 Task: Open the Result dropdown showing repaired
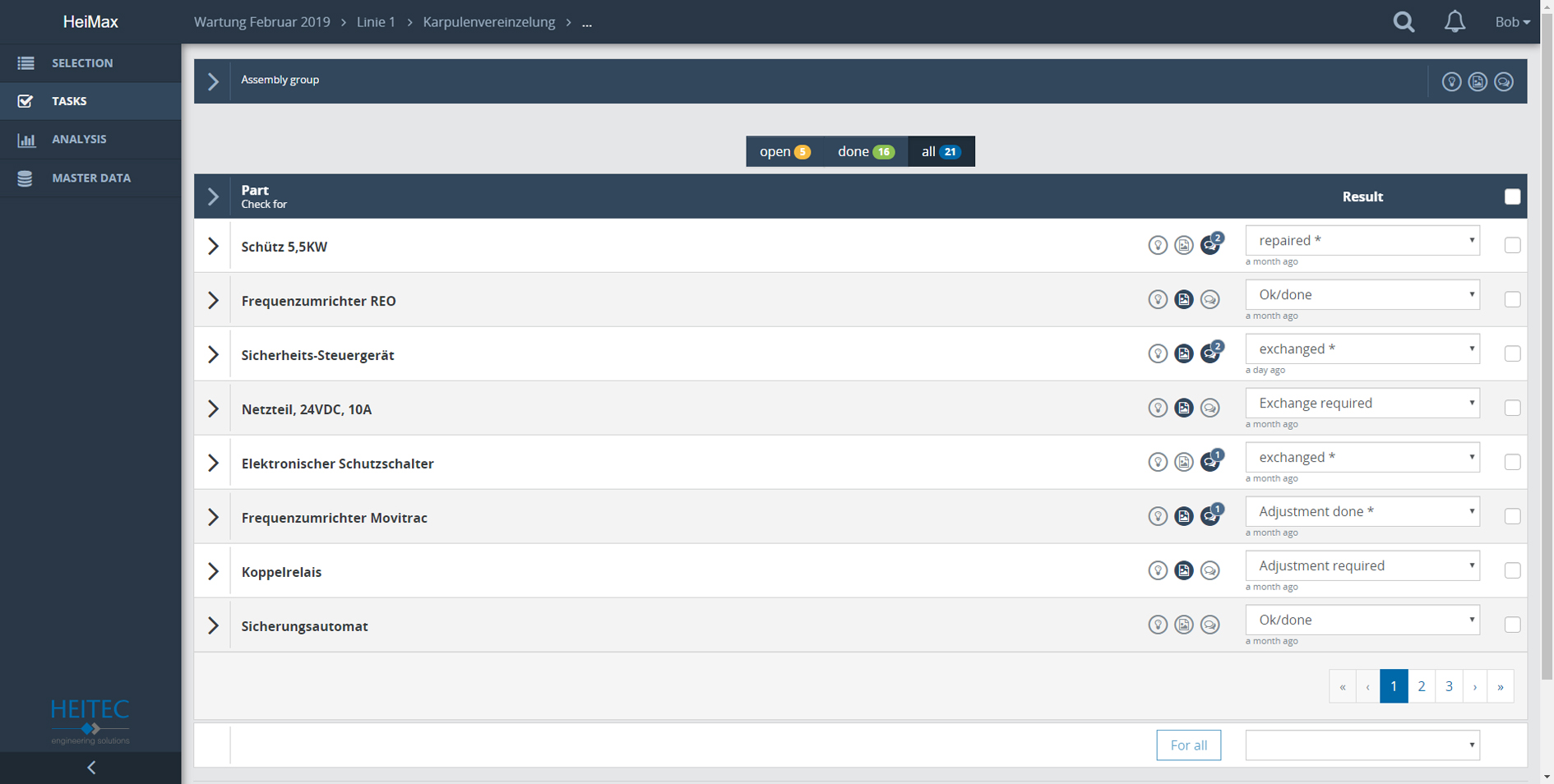tap(1362, 240)
